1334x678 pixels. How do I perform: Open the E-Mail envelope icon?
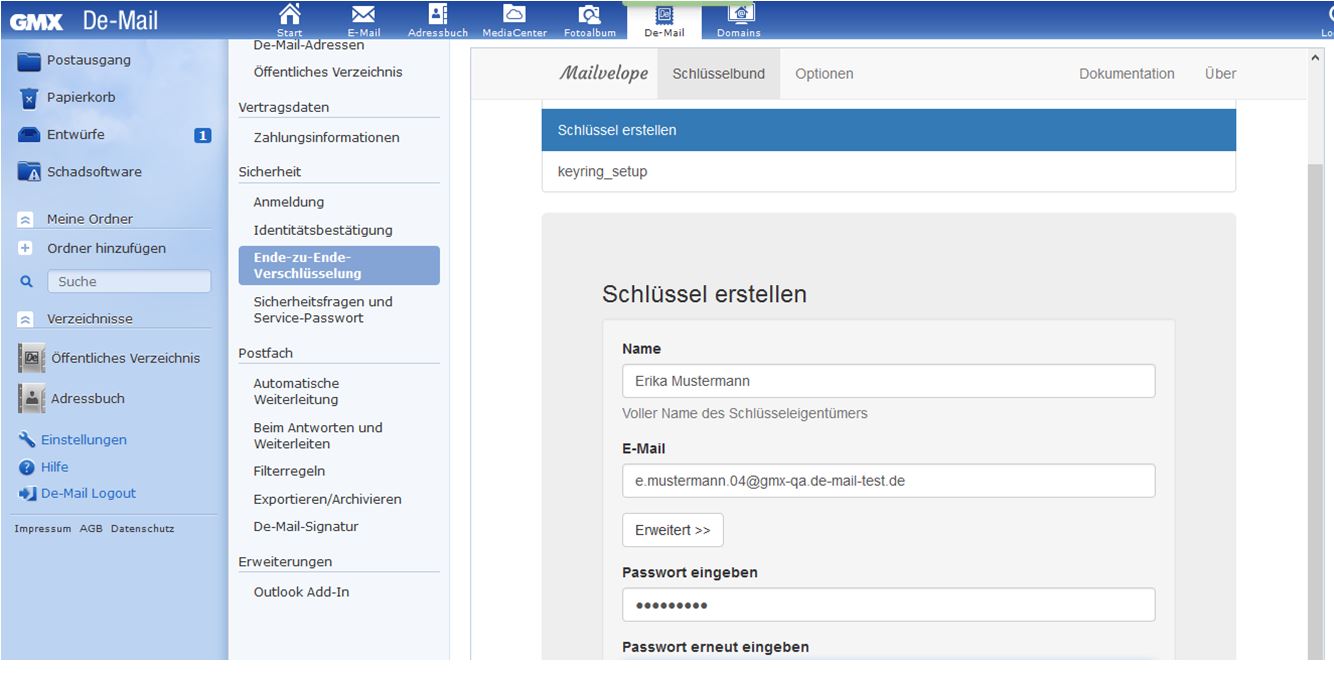[364, 13]
